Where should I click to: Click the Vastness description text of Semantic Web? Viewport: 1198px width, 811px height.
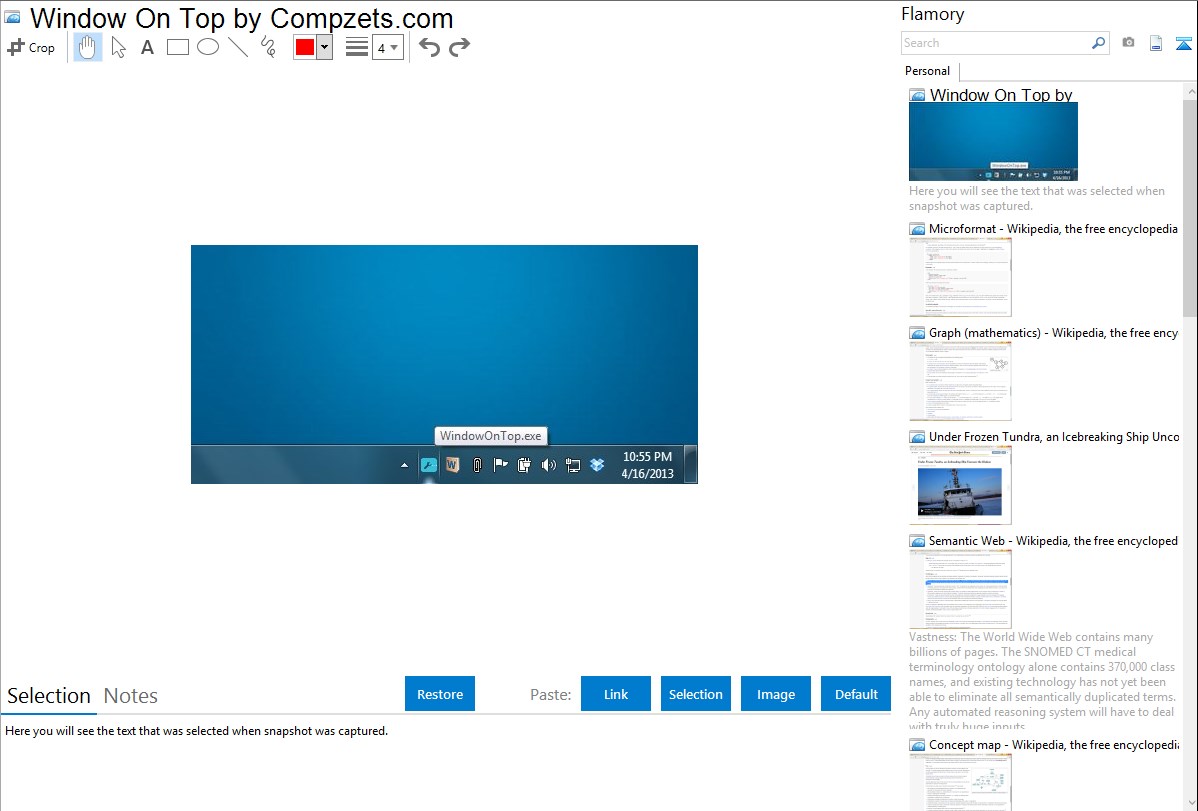pos(1042,681)
